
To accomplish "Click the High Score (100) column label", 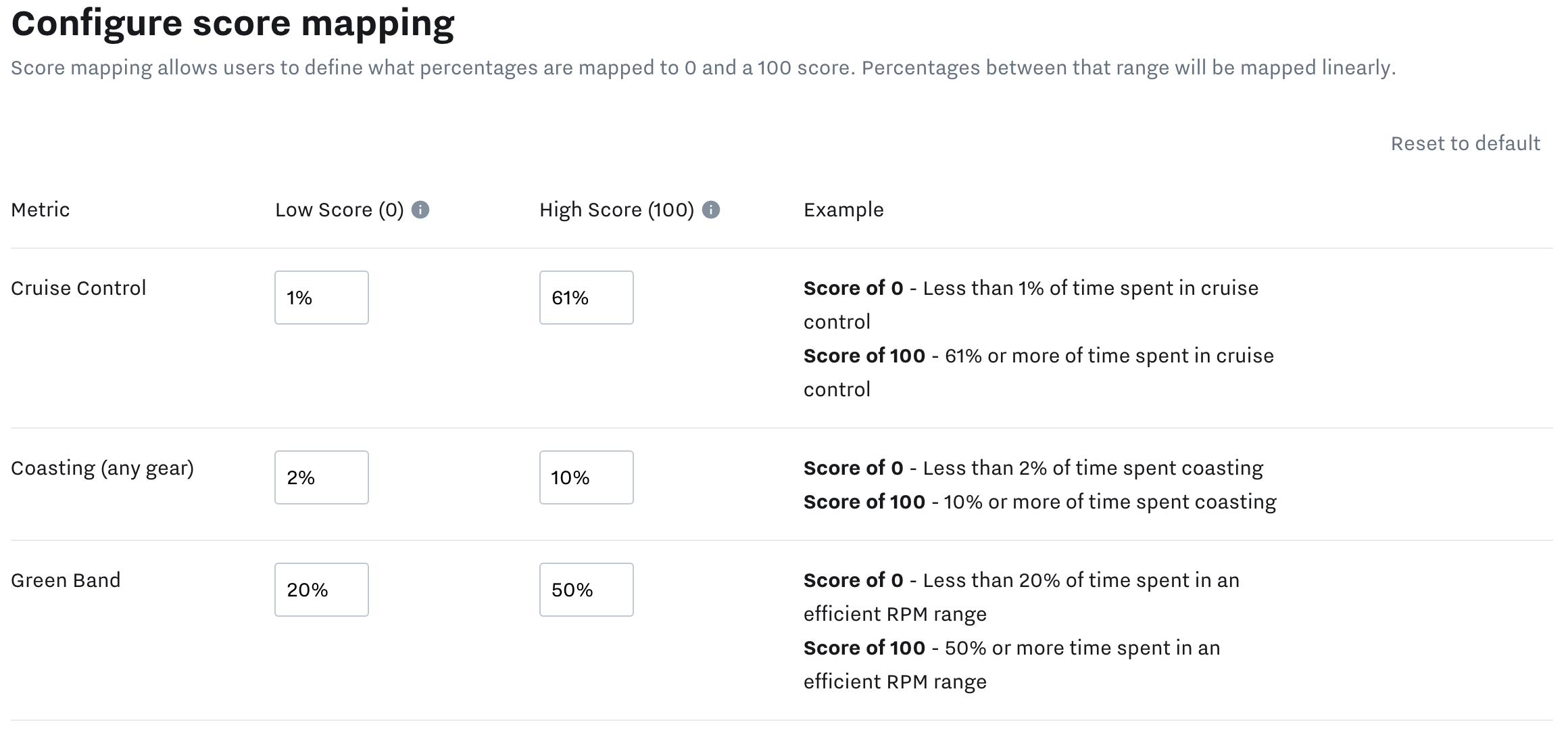I will click(616, 210).
